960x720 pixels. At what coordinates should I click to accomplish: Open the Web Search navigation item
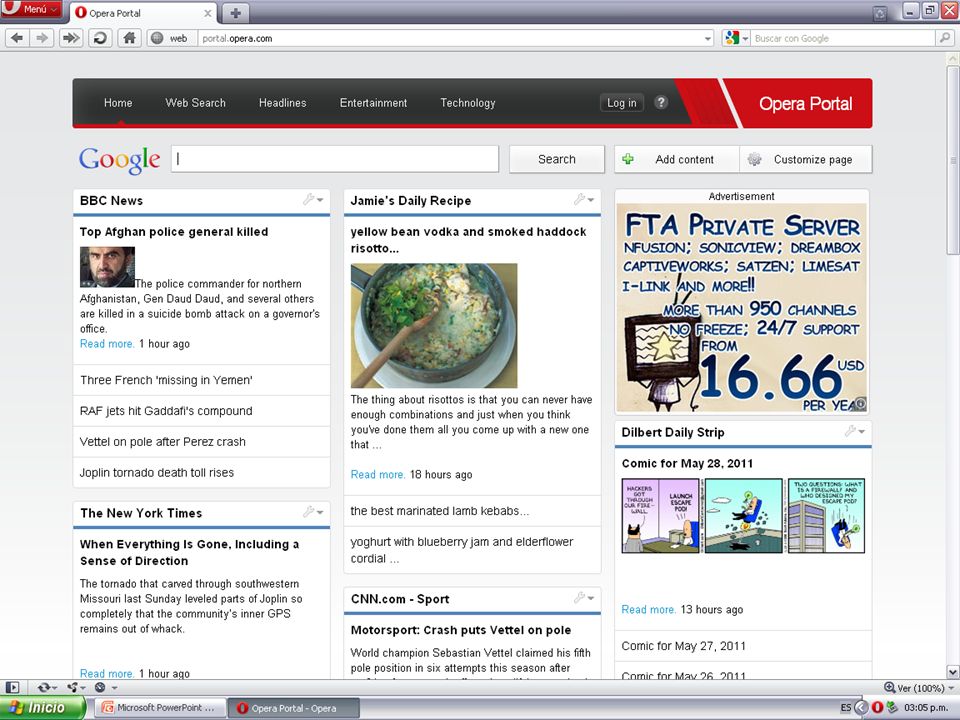click(x=195, y=103)
